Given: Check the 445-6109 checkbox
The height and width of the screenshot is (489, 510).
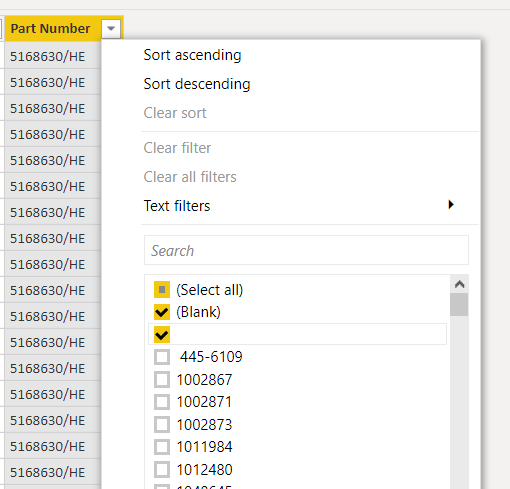Looking at the screenshot, I should tap(162, 357).
